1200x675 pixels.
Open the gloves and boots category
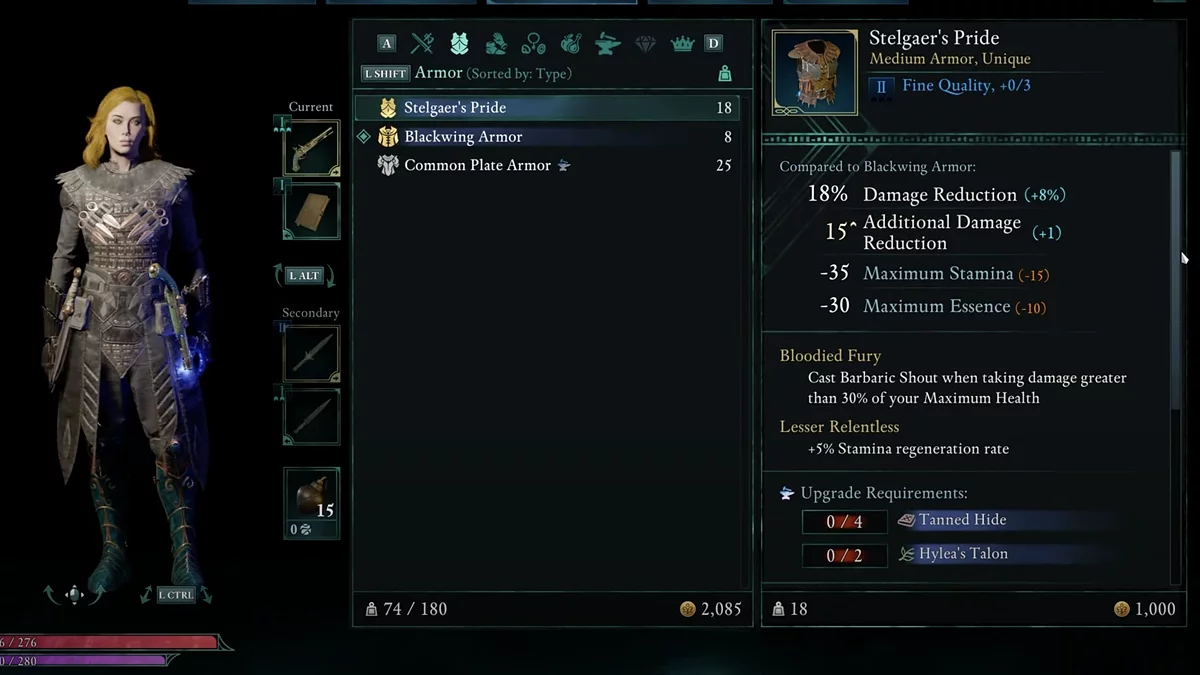pyautogui.click(x=496, y=43)
